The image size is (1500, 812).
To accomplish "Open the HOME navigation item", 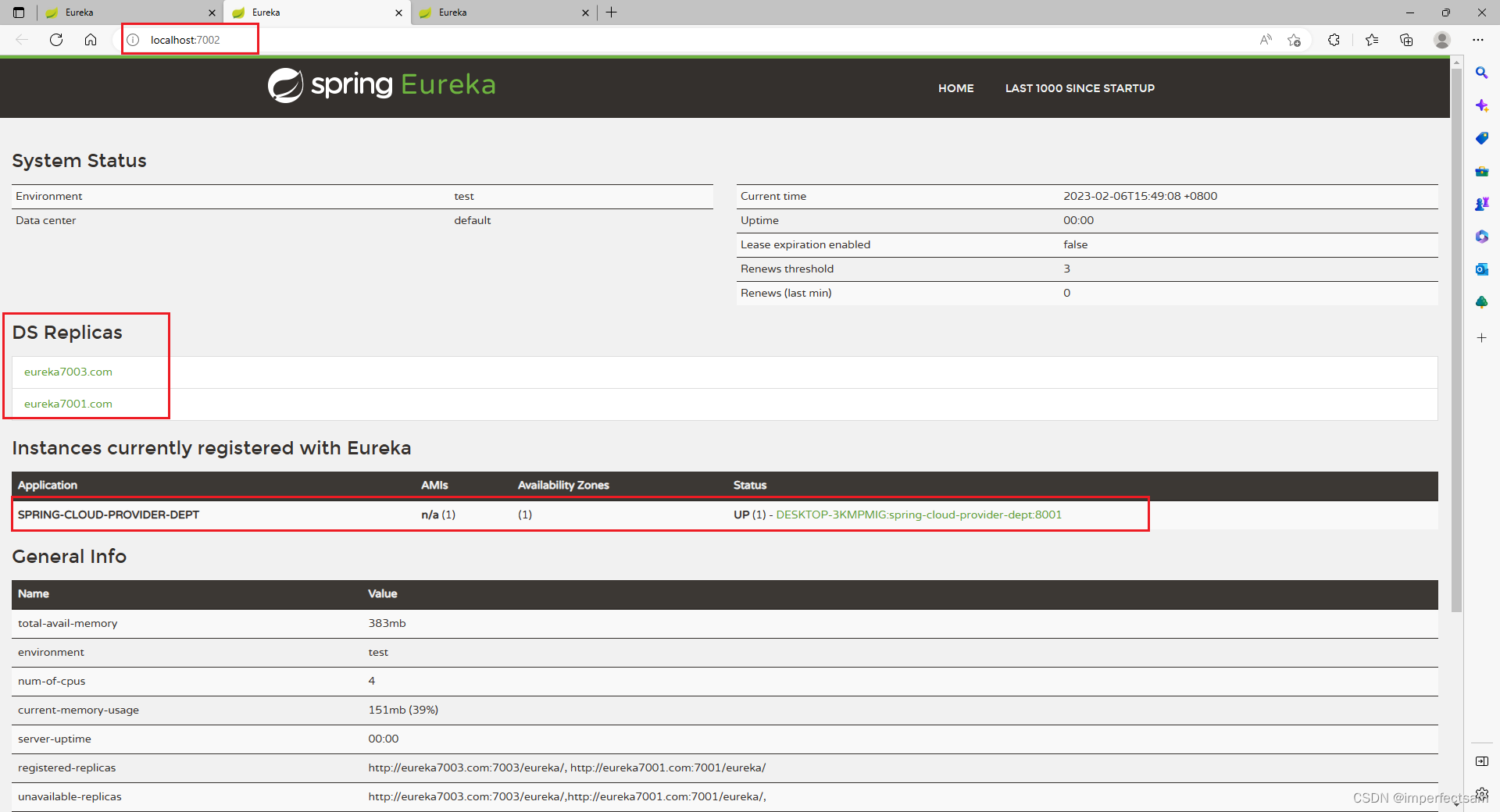I will [955, 88].
